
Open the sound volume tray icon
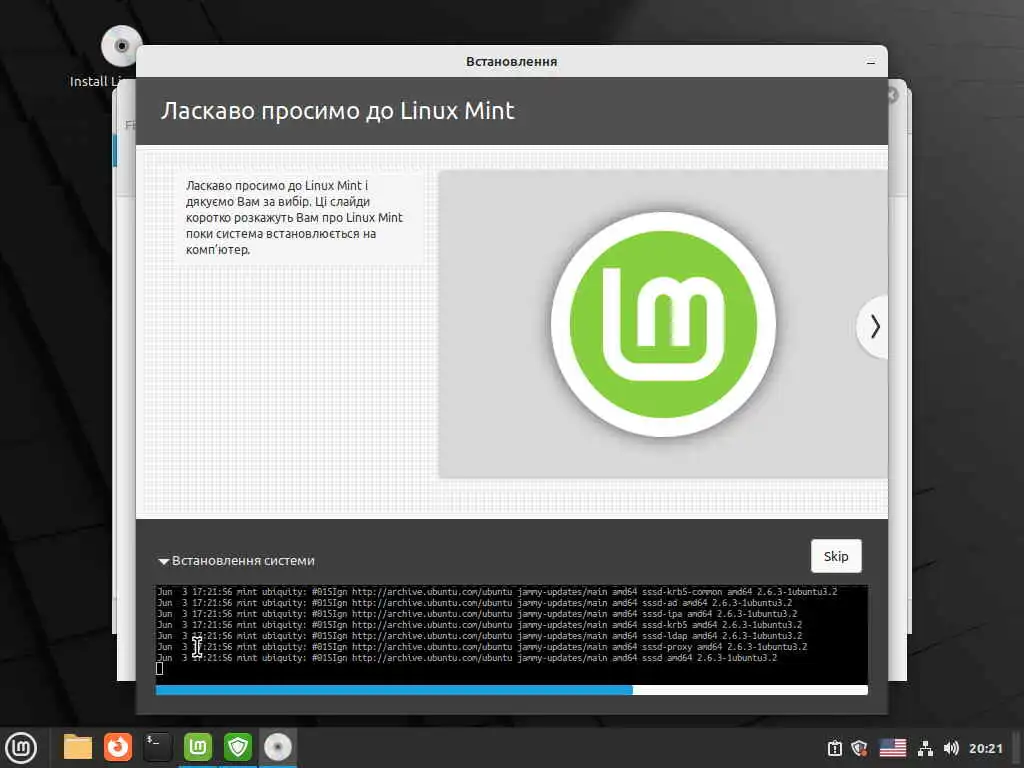[951, 748]
